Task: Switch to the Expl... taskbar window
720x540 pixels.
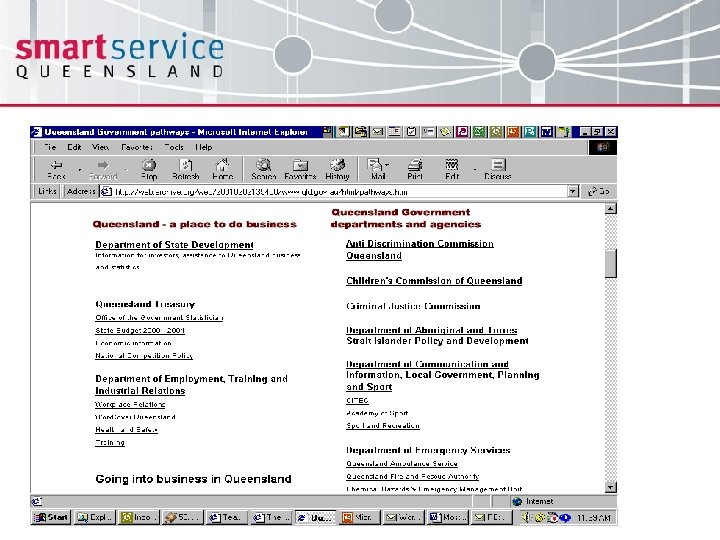Action: (x=94, y=518)
